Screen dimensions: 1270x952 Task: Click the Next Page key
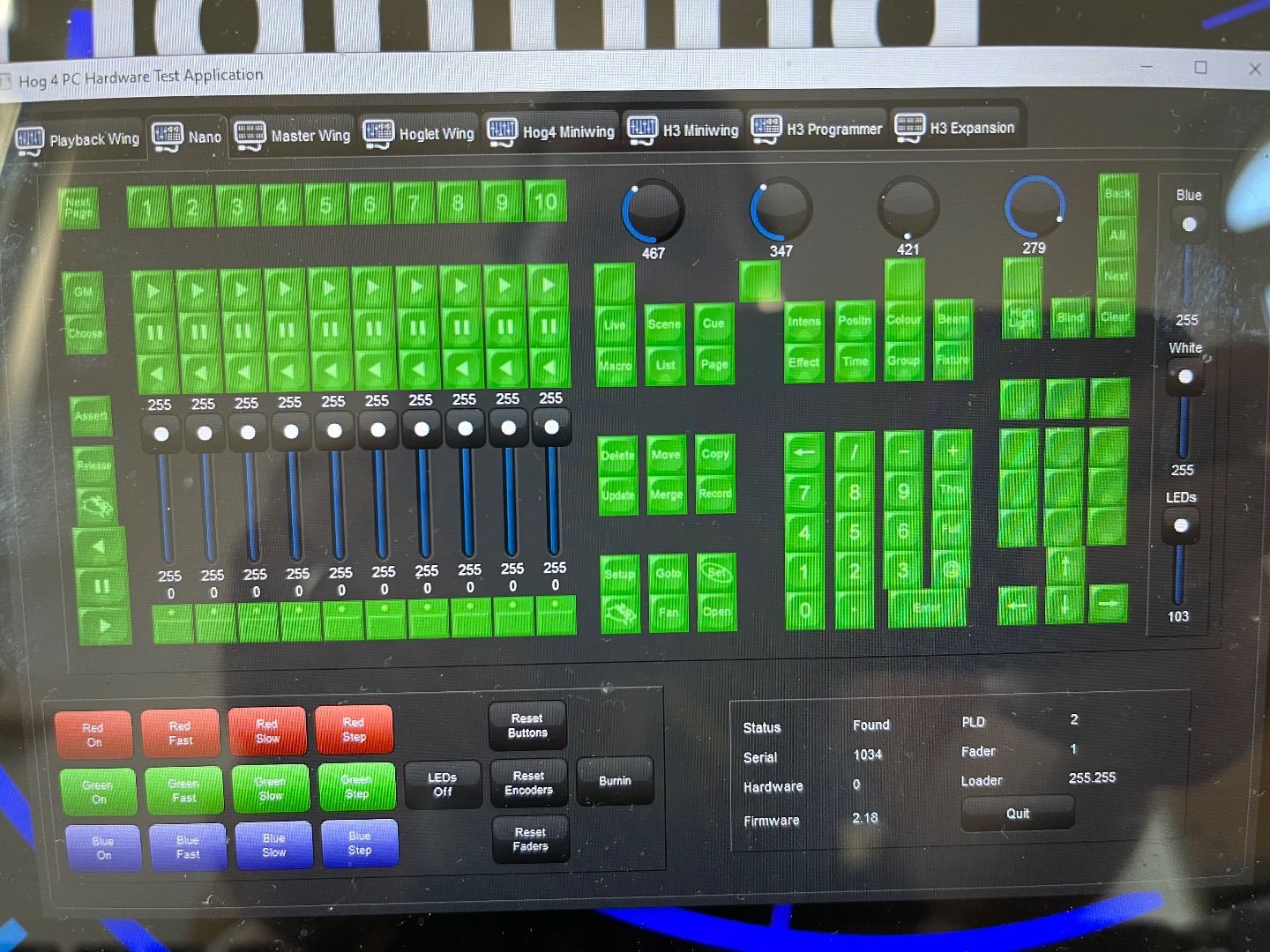point(78,208)
